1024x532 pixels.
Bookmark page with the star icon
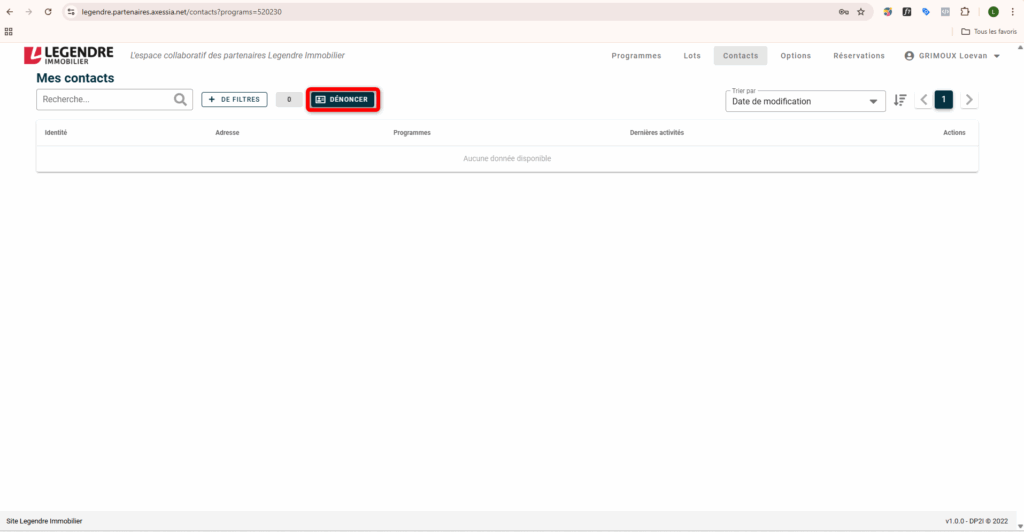(x=861, y=11)
